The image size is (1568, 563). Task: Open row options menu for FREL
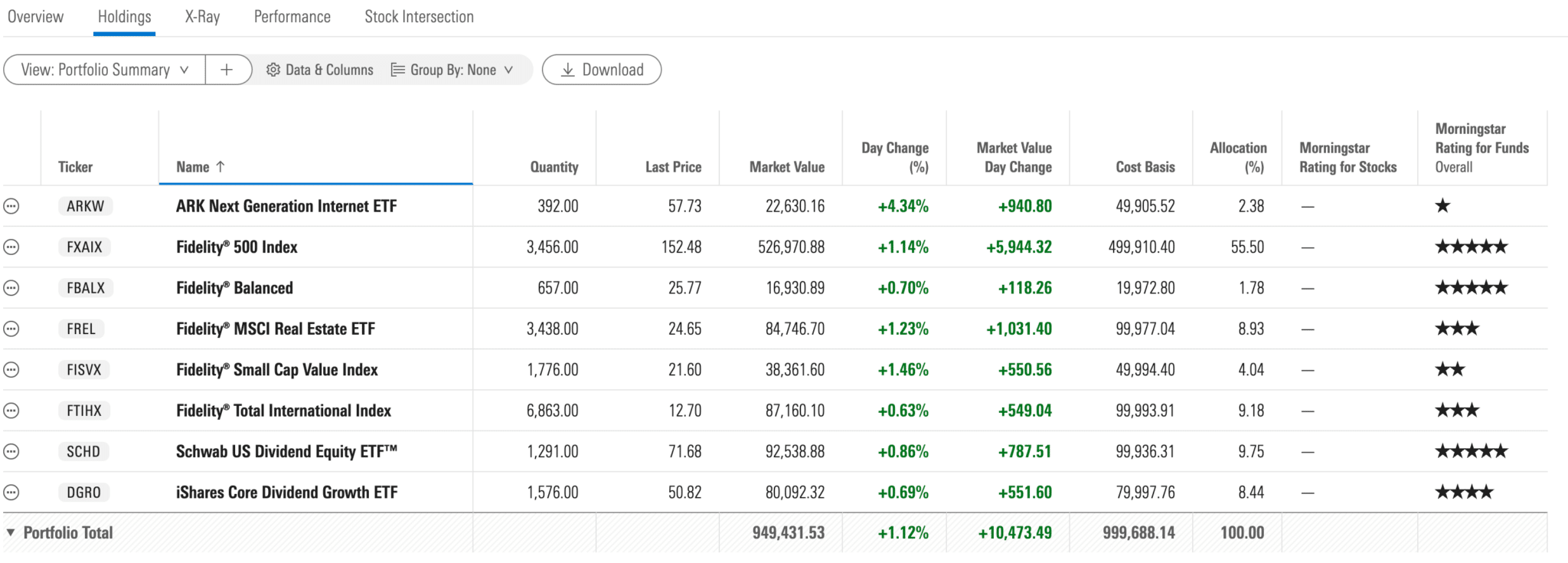coord(11,329)
